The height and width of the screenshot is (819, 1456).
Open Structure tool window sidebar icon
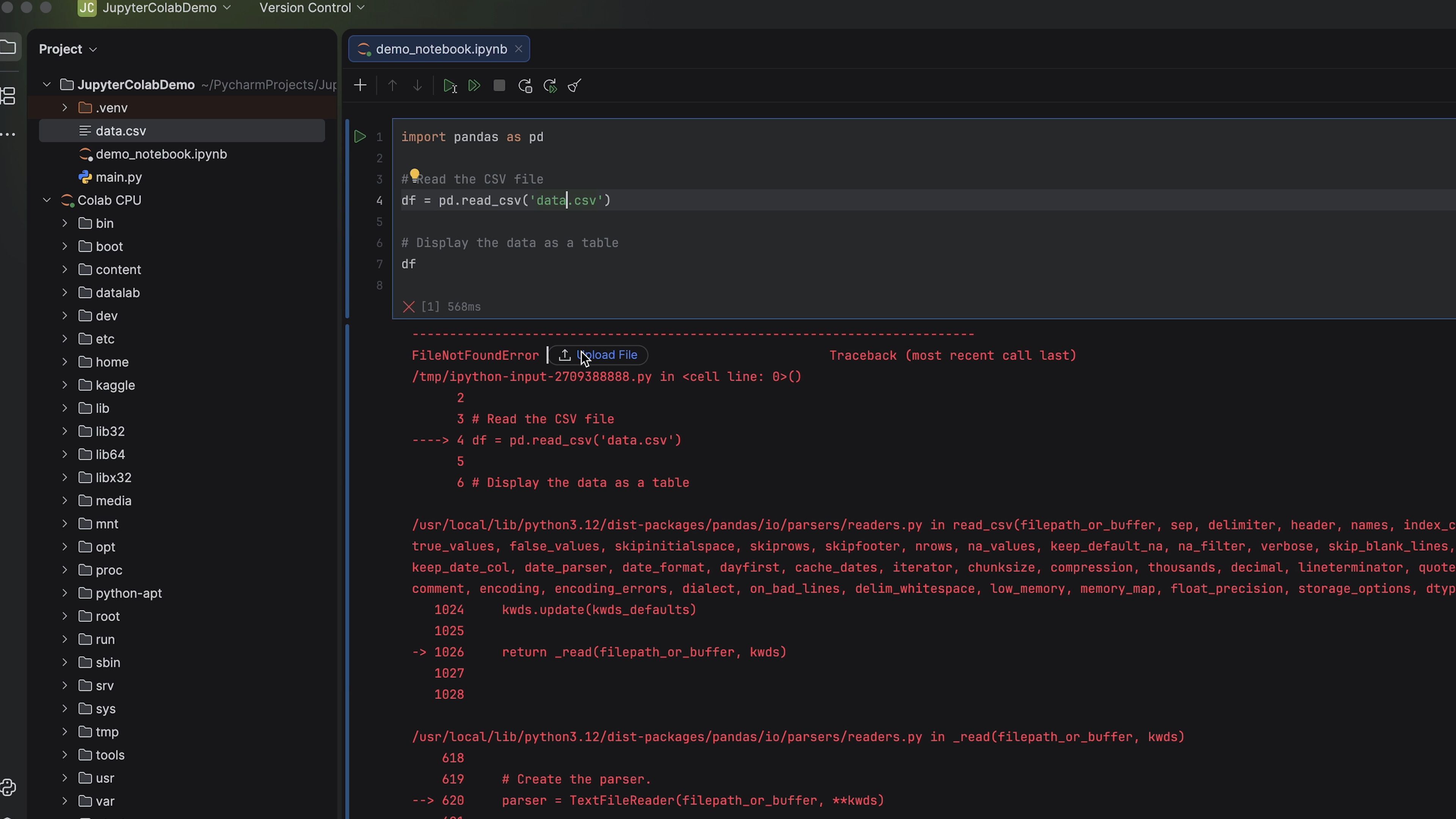pos(8,96)
